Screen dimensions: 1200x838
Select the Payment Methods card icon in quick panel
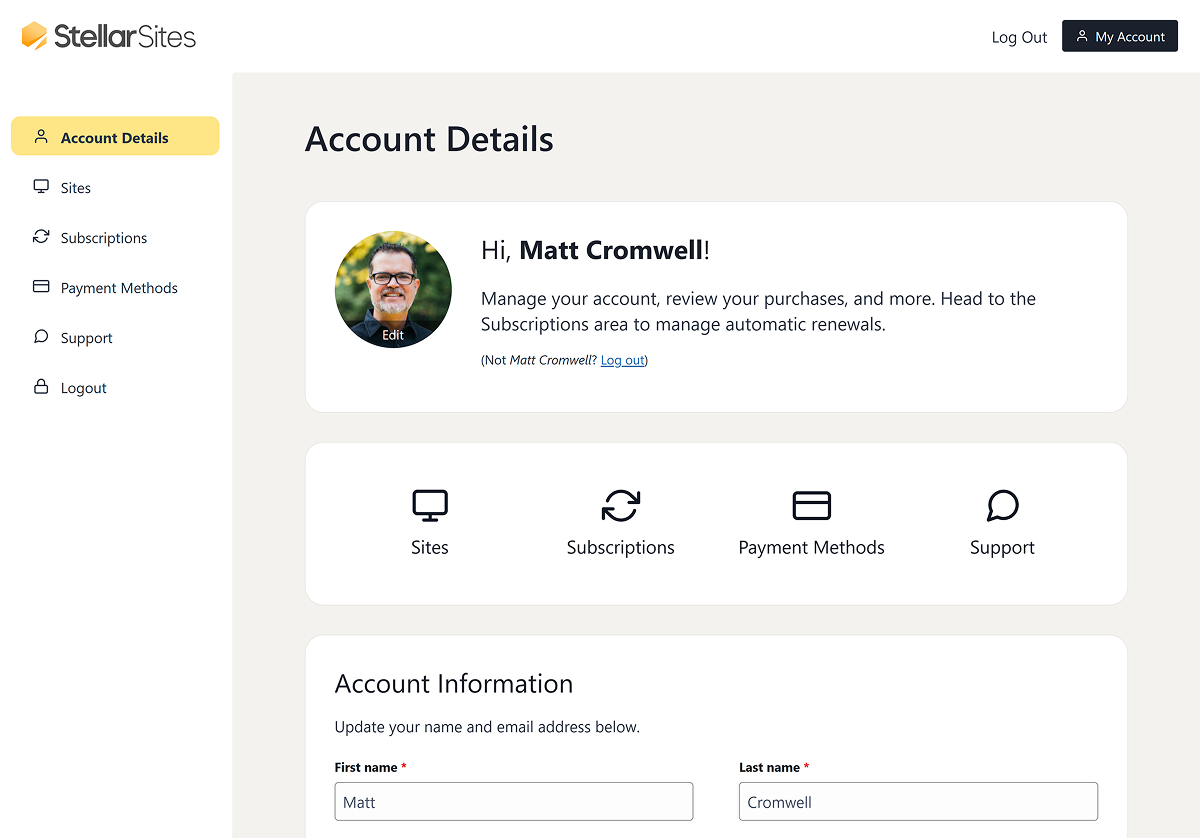pyautogui.click(x=811, y=505)
